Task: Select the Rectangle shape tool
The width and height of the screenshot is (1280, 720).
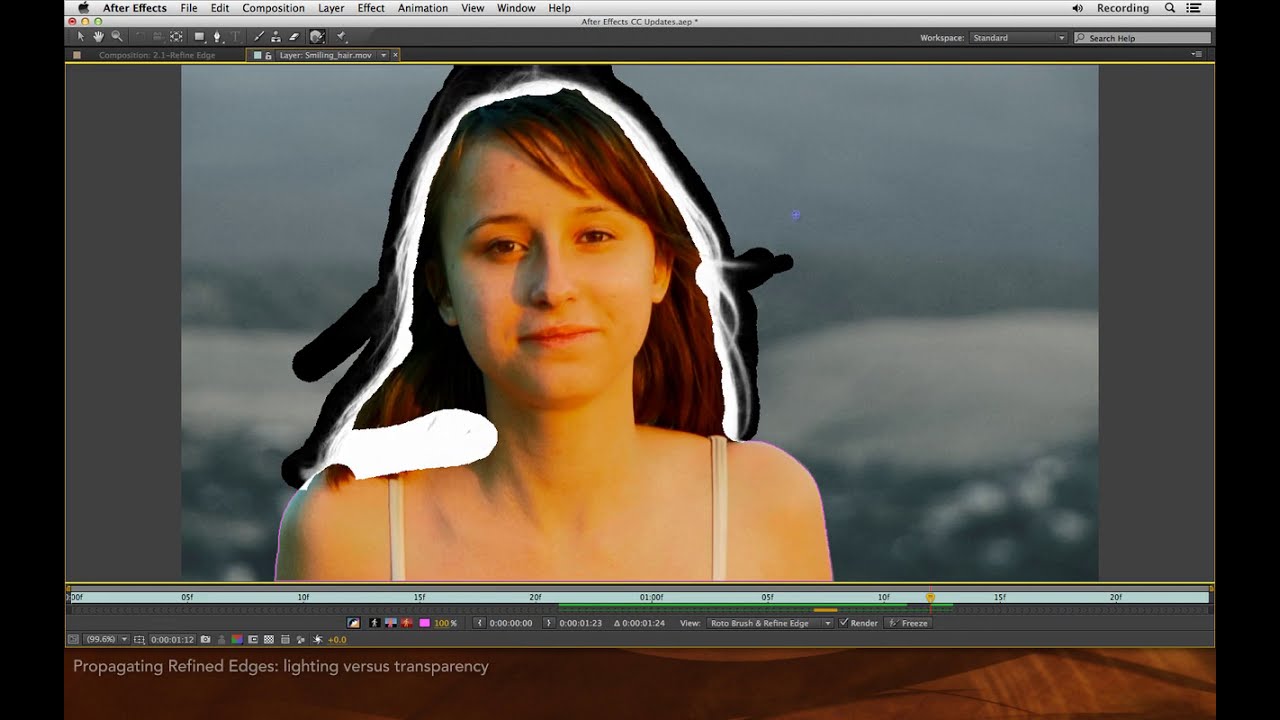Action: click(200, 36)
